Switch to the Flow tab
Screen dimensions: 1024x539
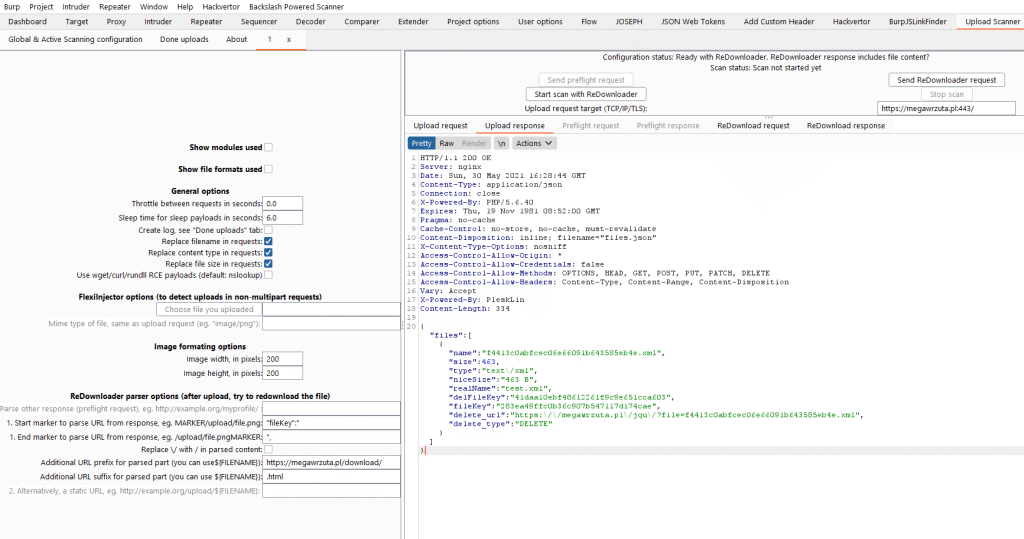click(589, 22)
